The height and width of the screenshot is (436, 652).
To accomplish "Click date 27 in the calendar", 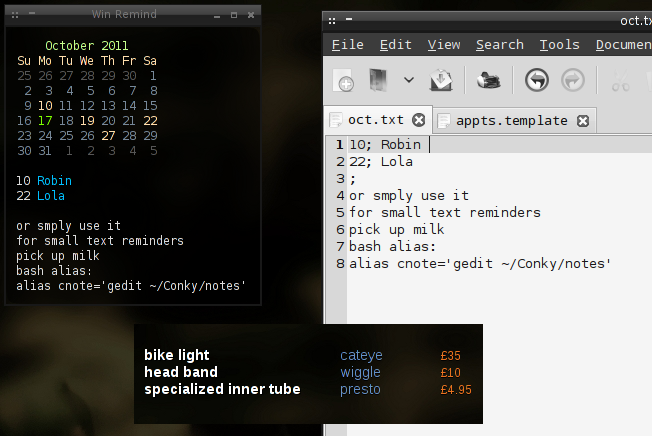I will coord(108,135).
